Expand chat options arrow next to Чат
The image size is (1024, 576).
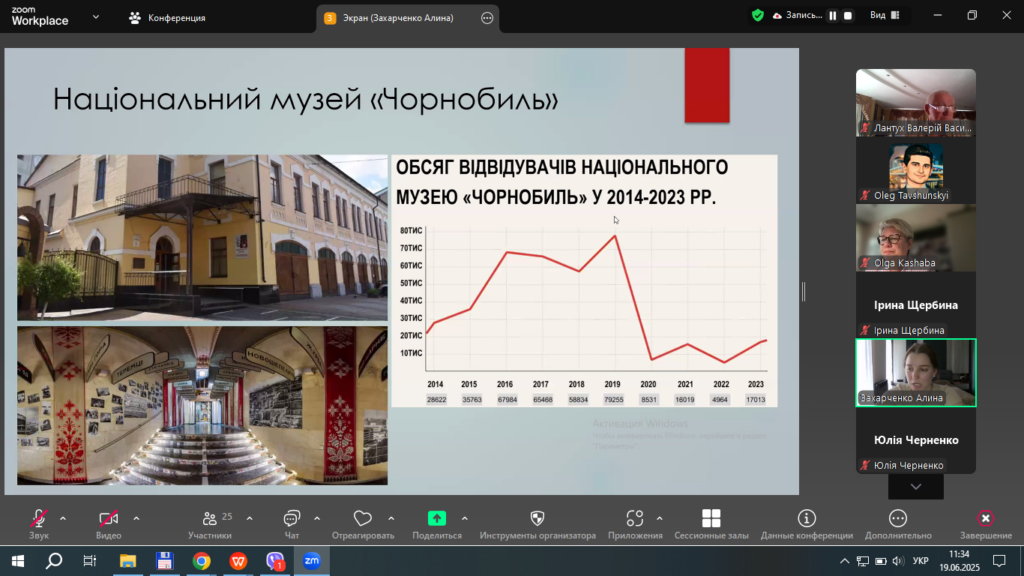point(317,519)
